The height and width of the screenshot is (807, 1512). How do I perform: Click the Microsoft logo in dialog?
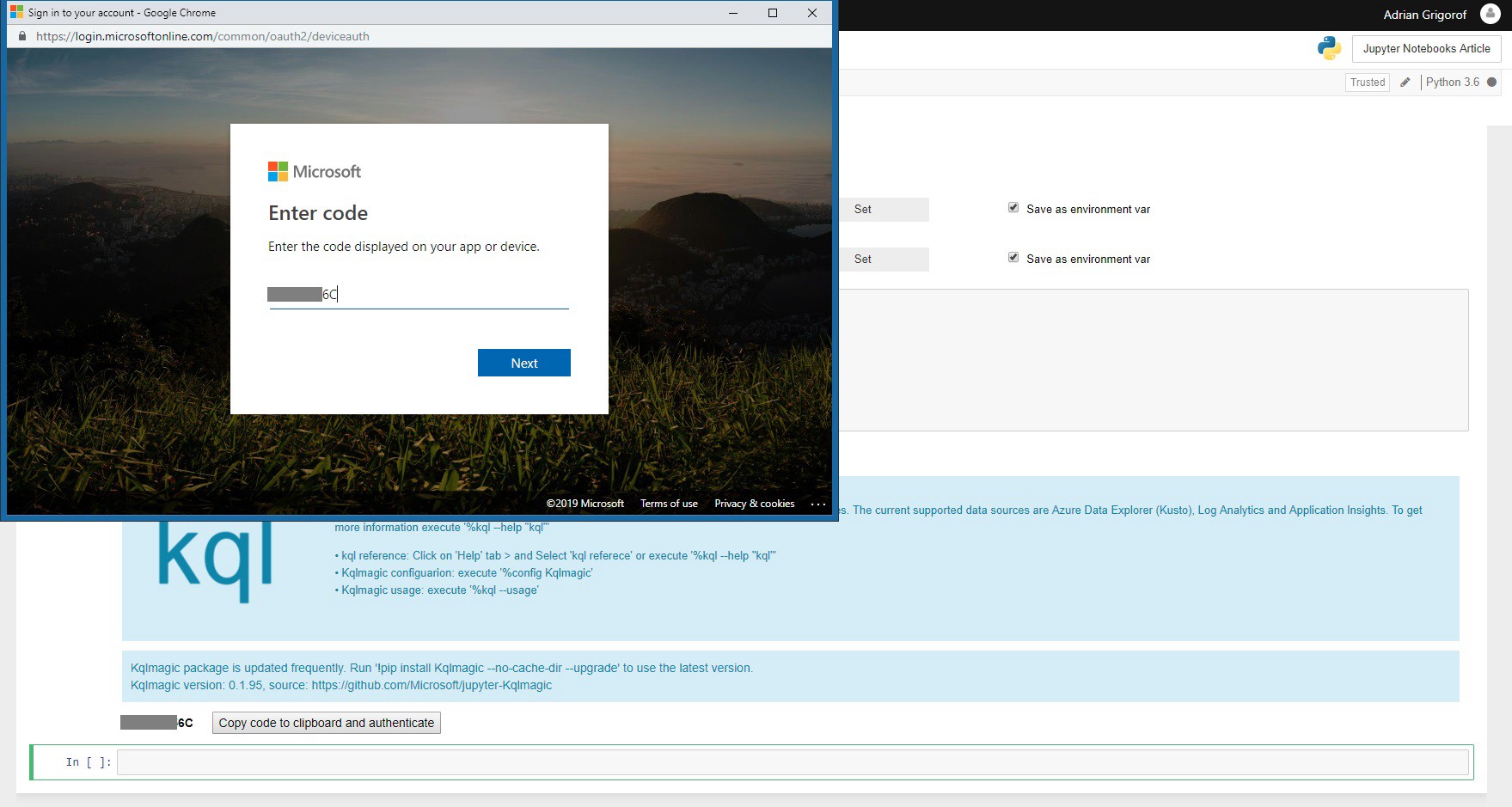[x=315, y=172]
